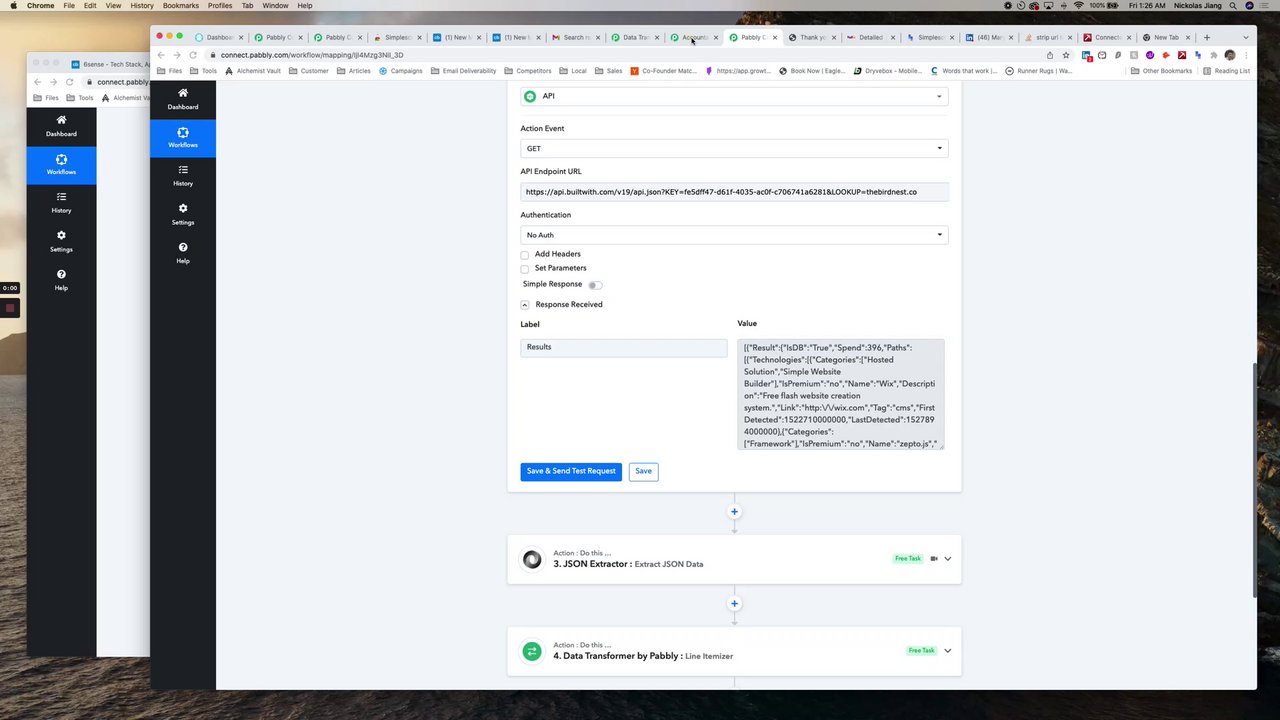
Task: Click the Results label field
Action: point(624,347)
